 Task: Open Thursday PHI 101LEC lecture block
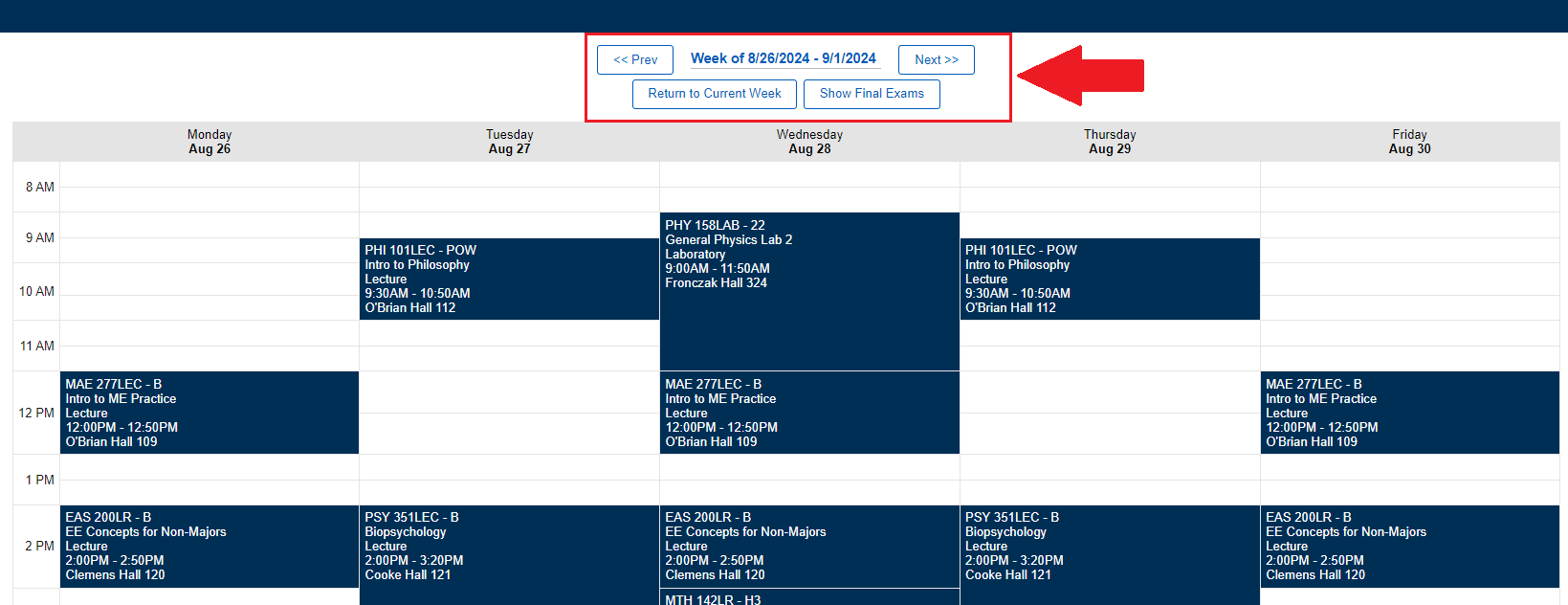click(1110, 279)
